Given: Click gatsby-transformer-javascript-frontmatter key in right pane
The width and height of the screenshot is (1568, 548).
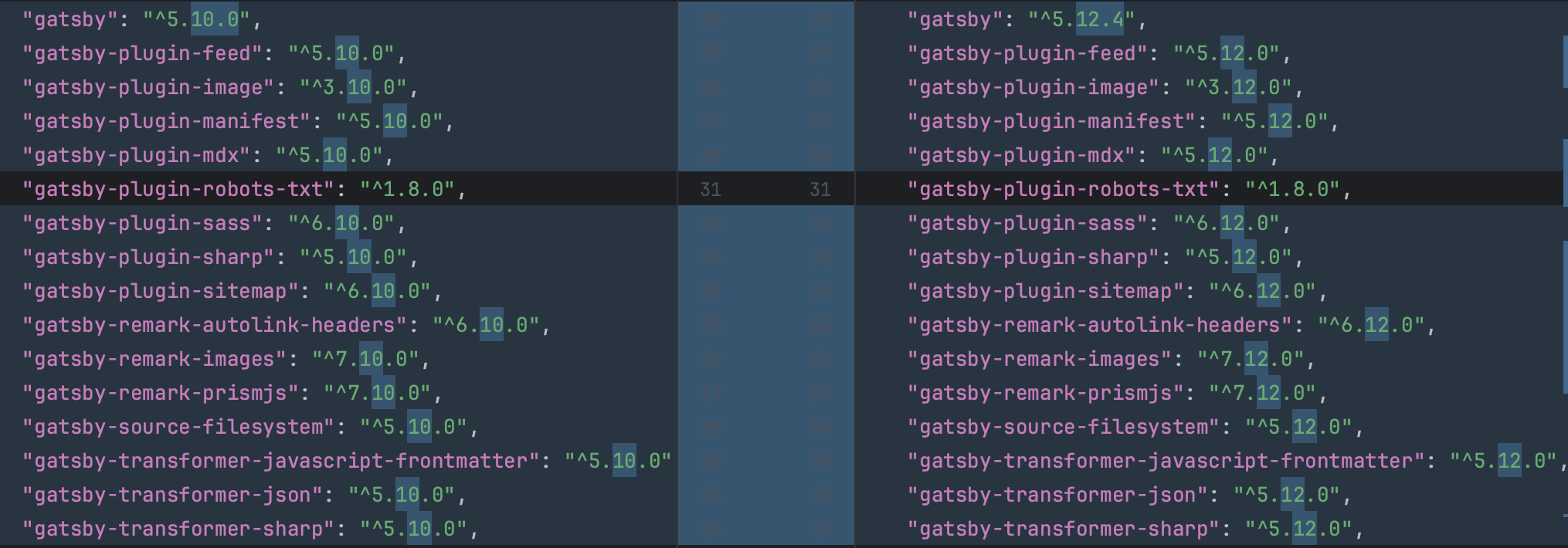Looking at the screenshot, I should tap(1166, 461).
